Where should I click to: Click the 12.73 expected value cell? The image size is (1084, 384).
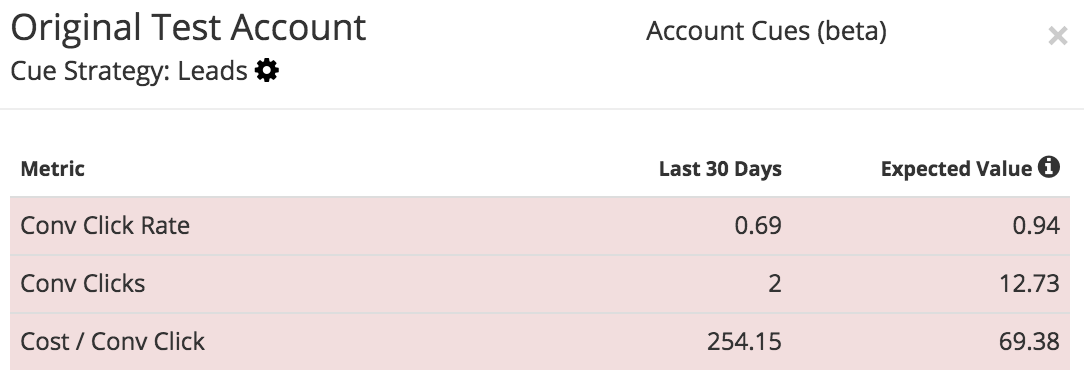1030,284
